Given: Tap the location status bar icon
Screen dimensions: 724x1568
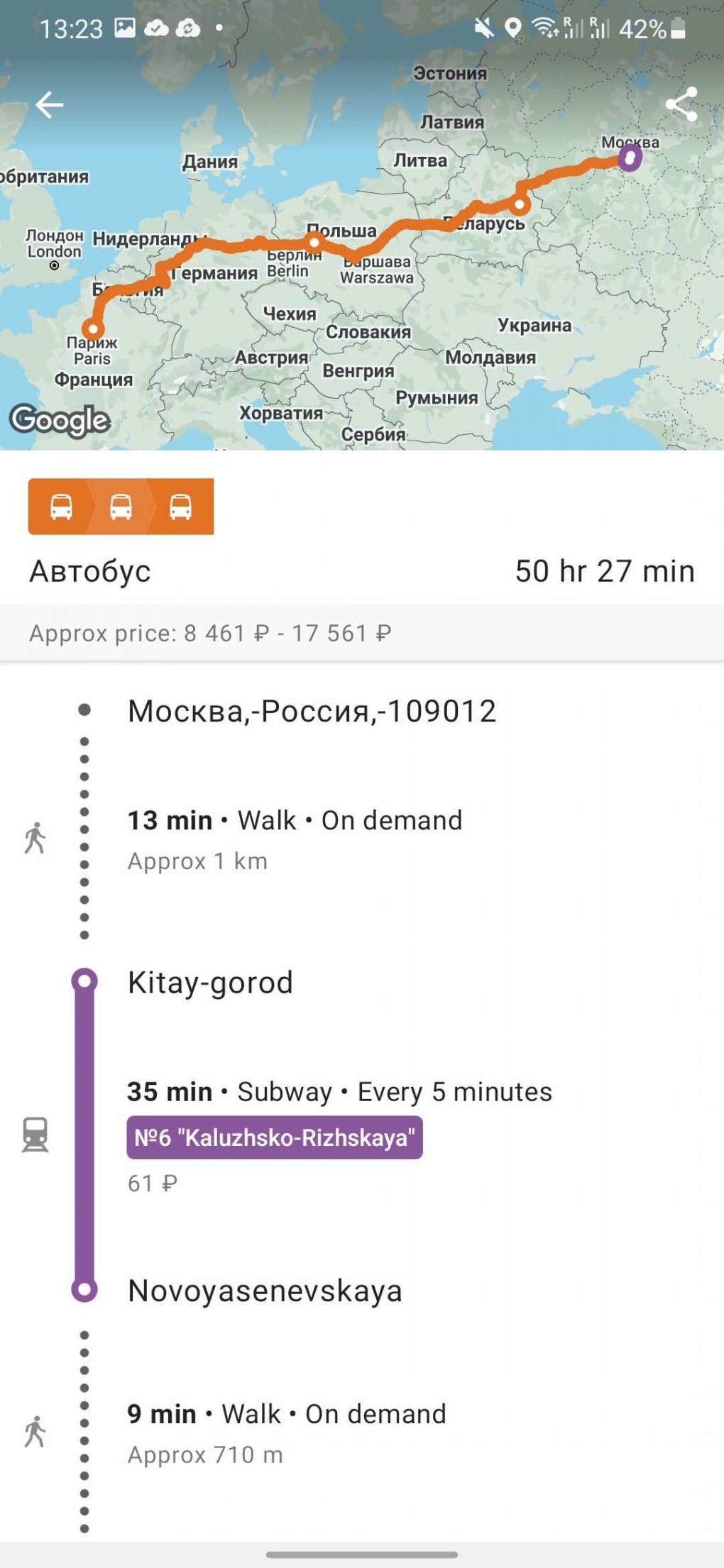Looking at the screenshot, I should coord(512,28).
